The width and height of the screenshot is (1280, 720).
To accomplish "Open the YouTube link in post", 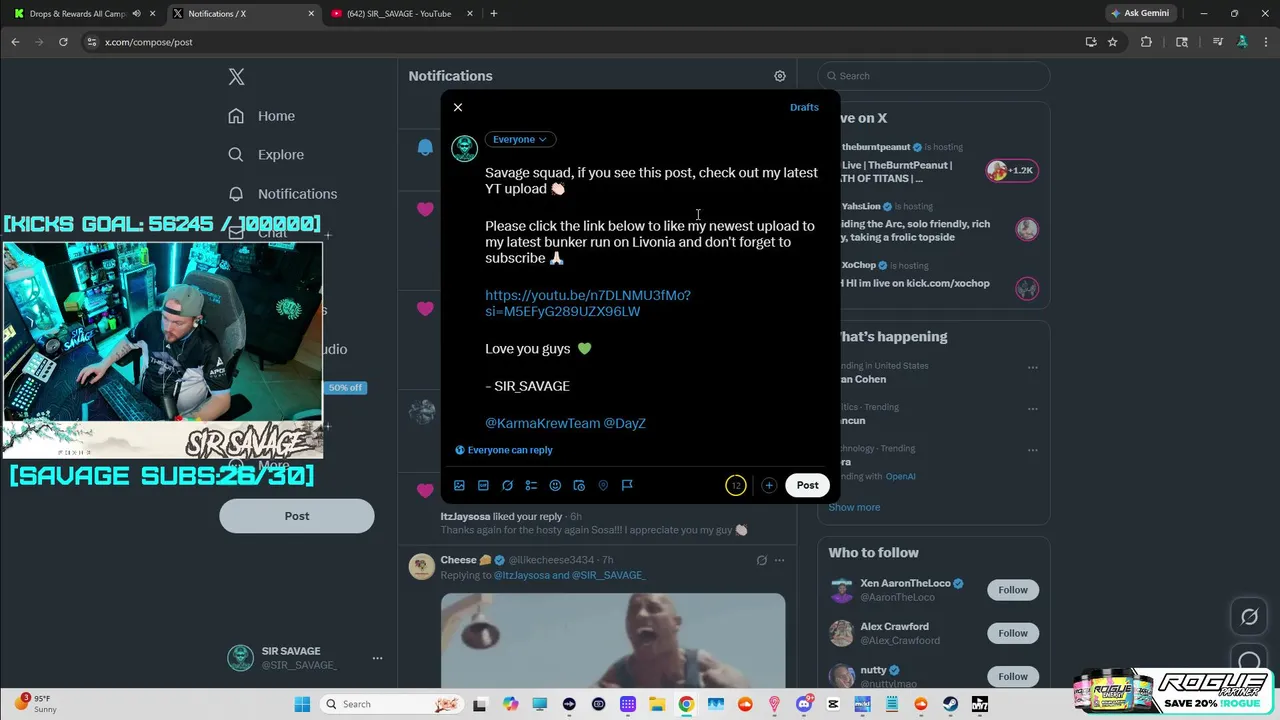I will tap(588, 303).
